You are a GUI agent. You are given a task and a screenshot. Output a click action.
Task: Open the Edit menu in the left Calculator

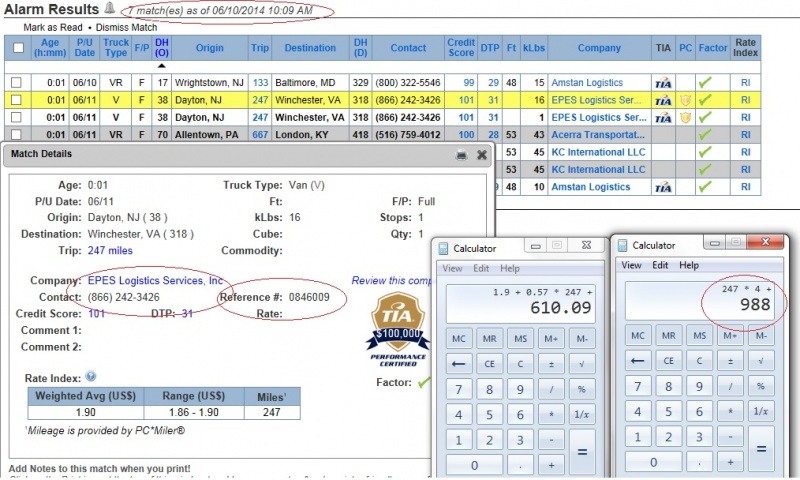481,268
